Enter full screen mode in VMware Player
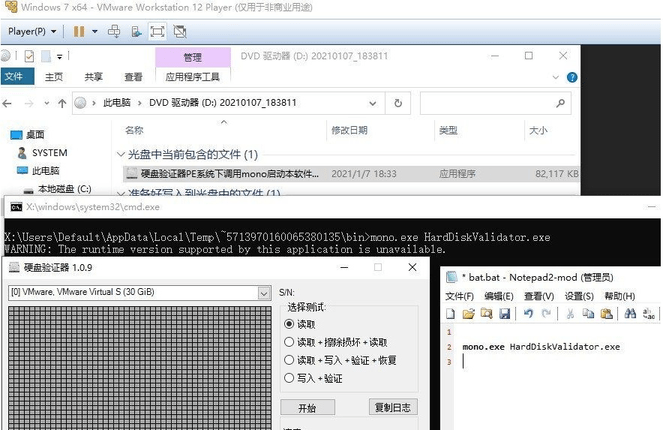This screenshot has width=663, height=430. [157, 32]
